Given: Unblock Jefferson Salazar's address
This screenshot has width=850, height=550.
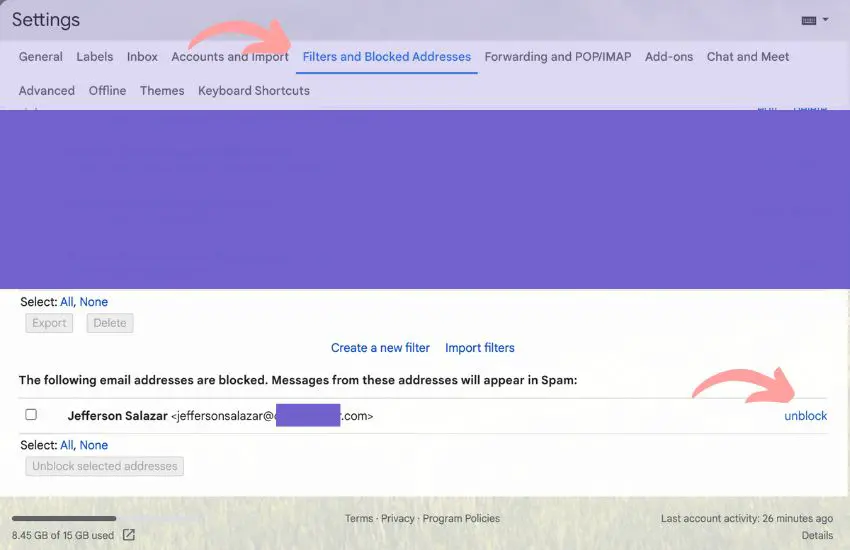Looking at the screenshot, I should 806,416.
